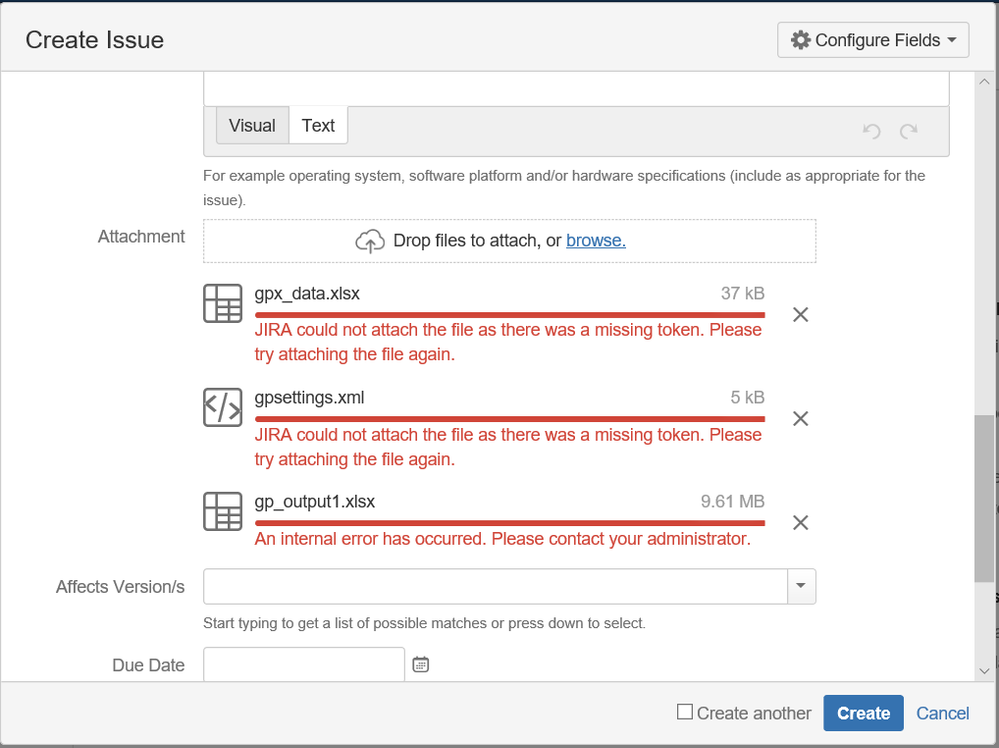Switch to the Text editing tab
Viewport: 999px width, 748px height.
(x=318, y=125)
